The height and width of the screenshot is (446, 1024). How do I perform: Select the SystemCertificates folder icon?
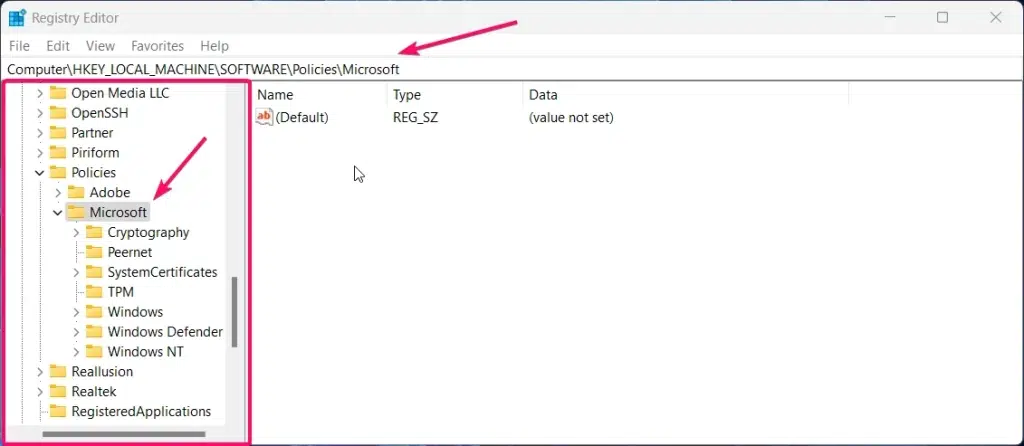coord(95,272)
